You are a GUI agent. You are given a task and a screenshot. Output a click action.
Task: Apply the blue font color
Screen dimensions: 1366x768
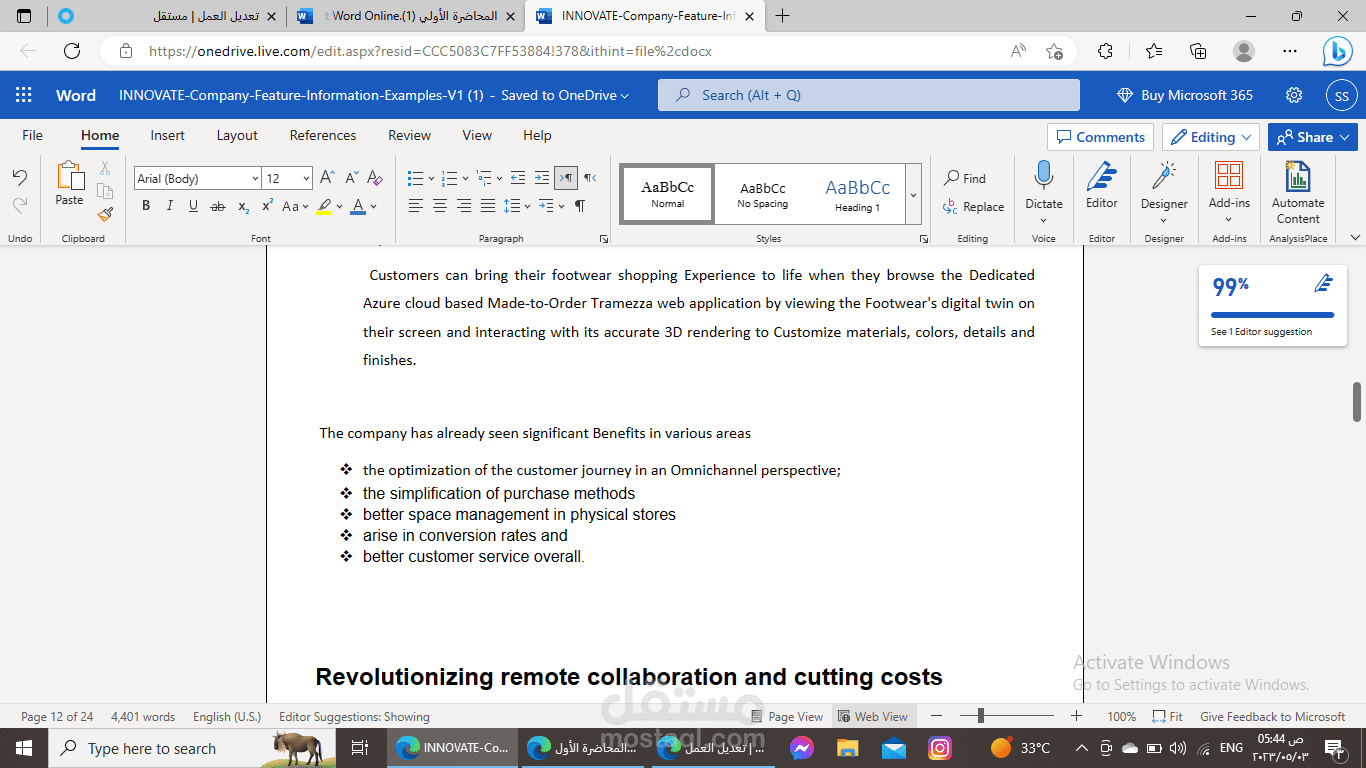point(358,206)
